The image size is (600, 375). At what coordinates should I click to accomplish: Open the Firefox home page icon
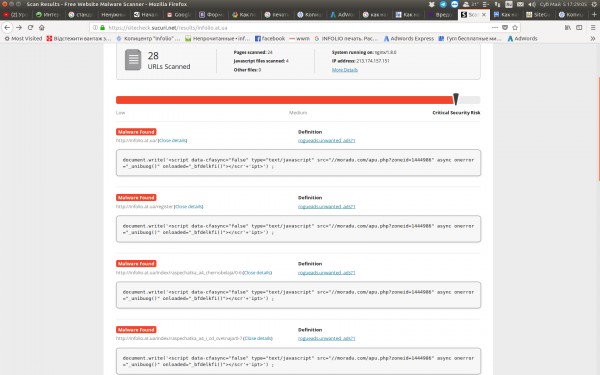(x=42, y=28)
